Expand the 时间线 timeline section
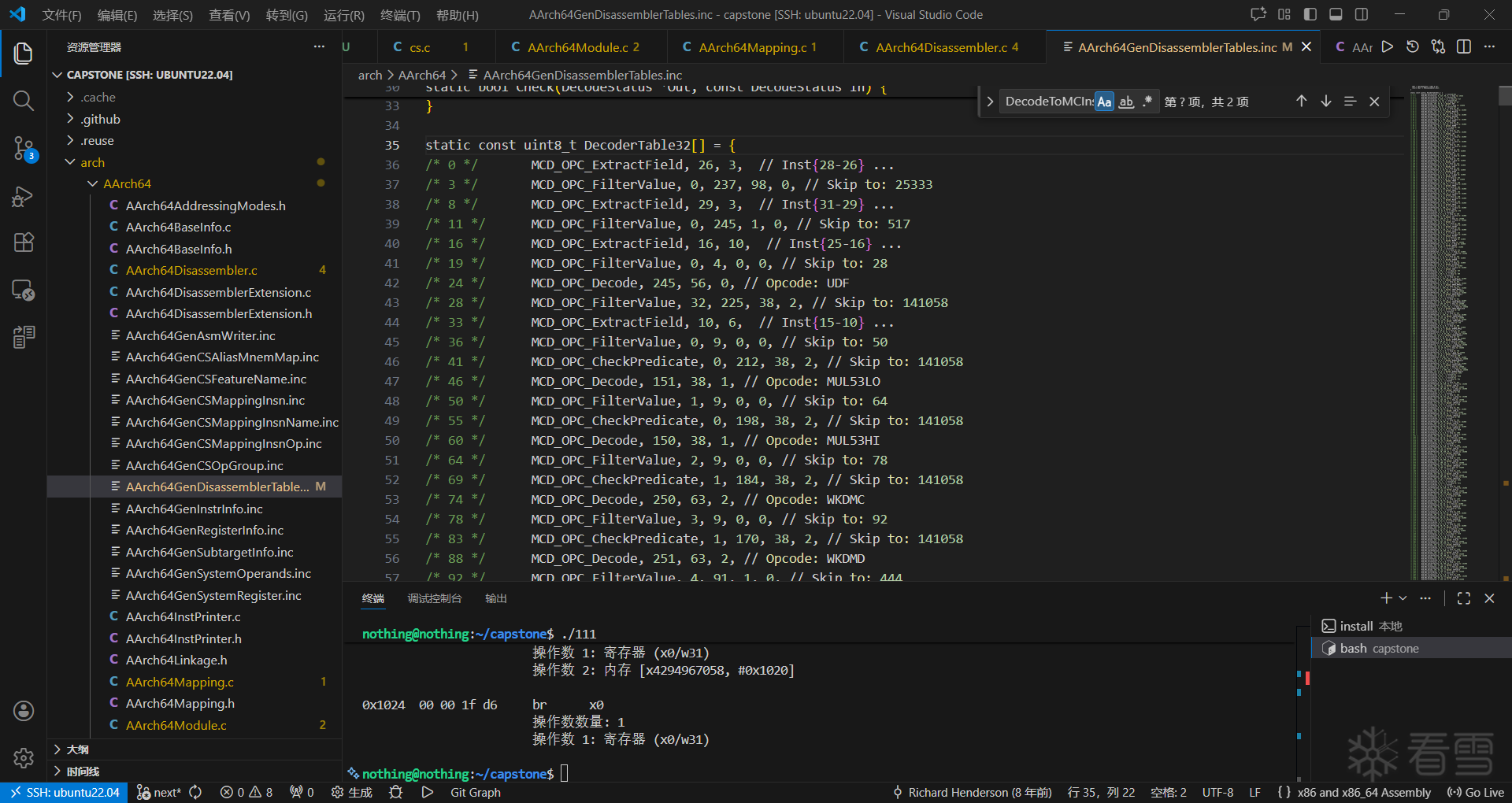 (x=195, y=772)
